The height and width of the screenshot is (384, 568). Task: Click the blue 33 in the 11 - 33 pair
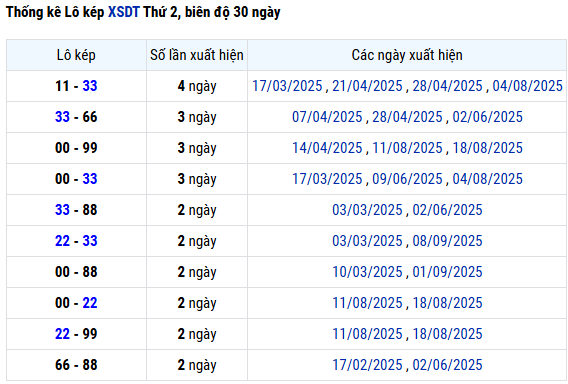tap(90, 86)
